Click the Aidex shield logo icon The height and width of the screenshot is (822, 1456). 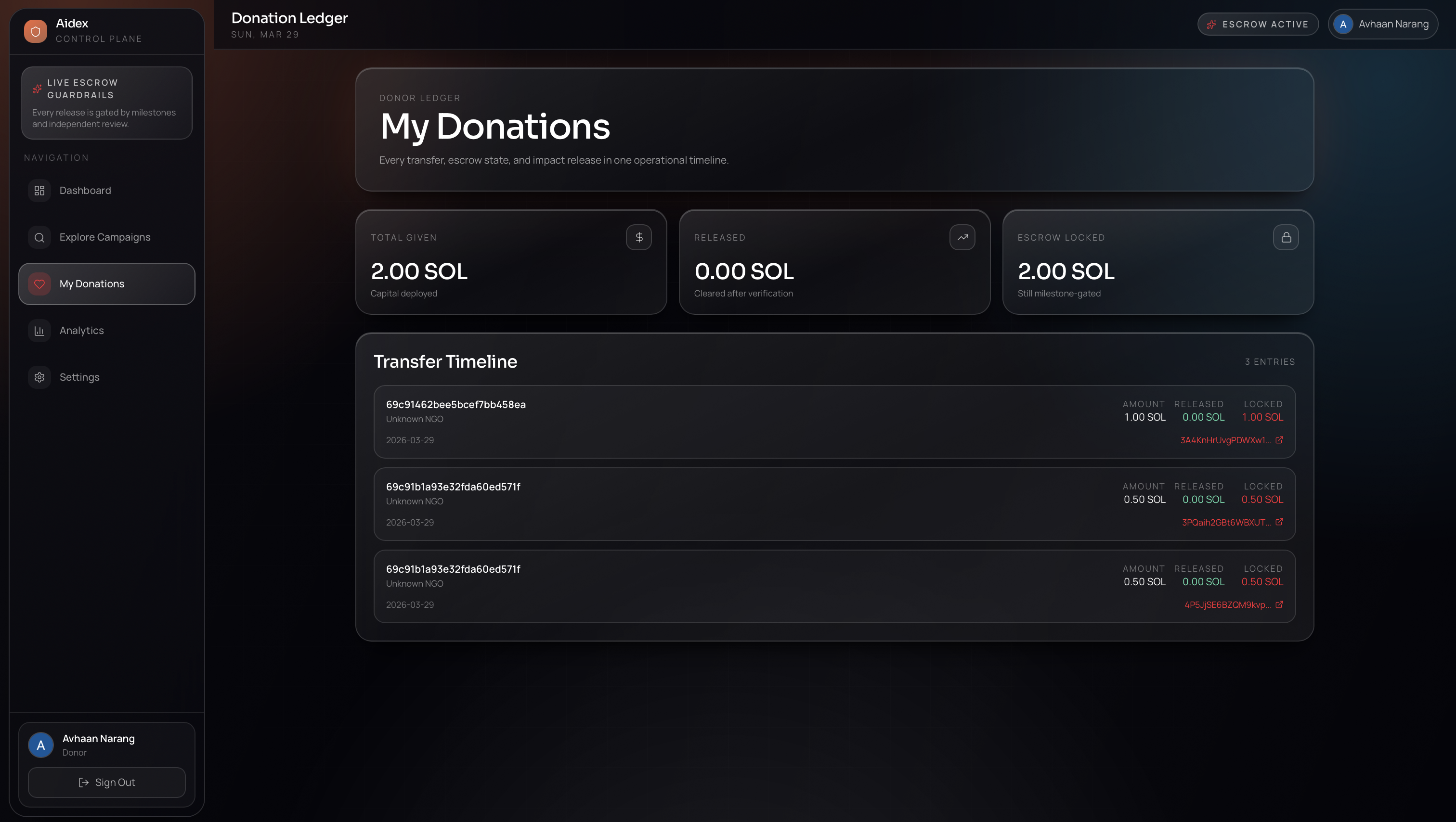point(36,31)
